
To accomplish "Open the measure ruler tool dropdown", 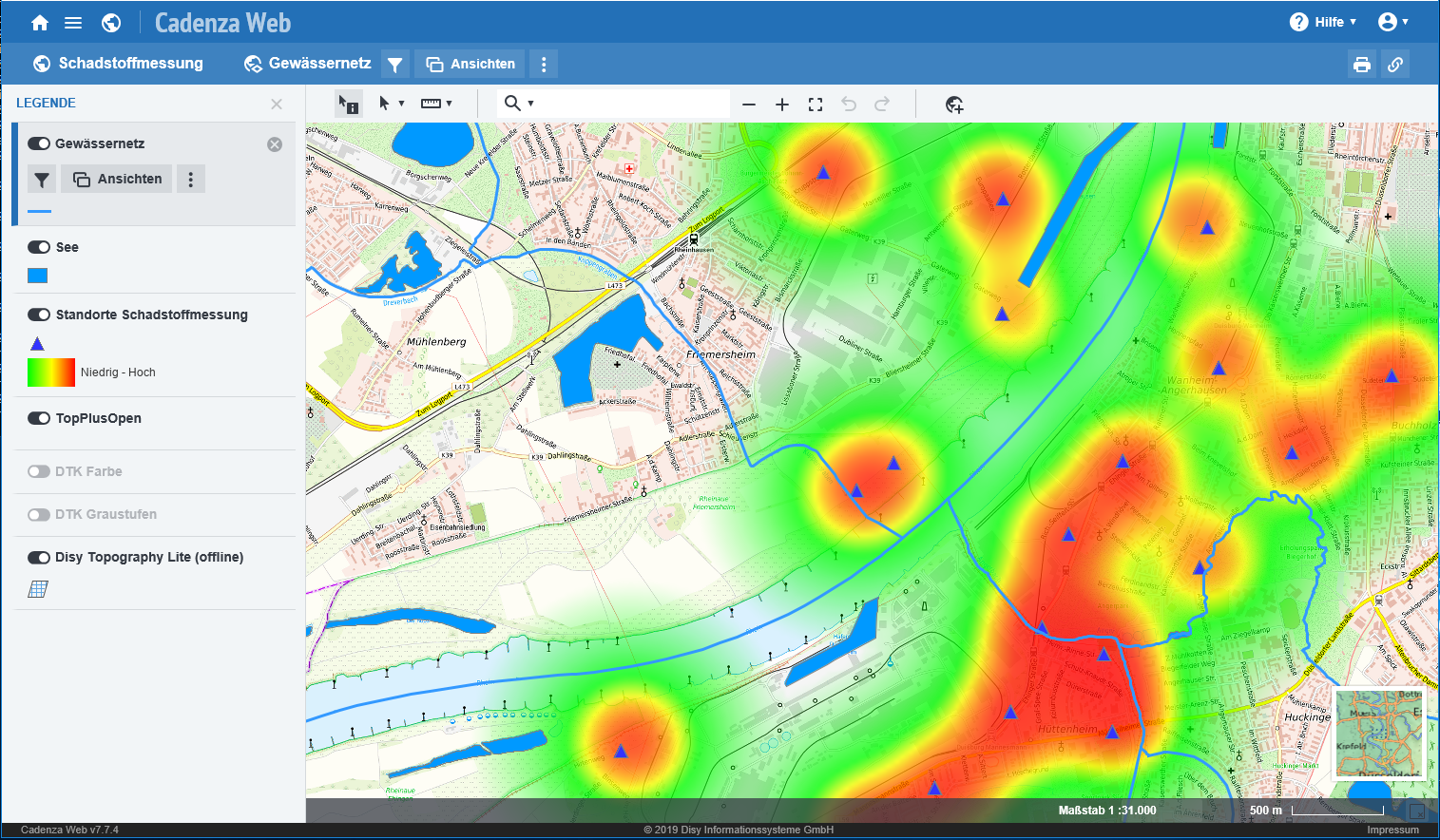I will click(x=436, y=104).
